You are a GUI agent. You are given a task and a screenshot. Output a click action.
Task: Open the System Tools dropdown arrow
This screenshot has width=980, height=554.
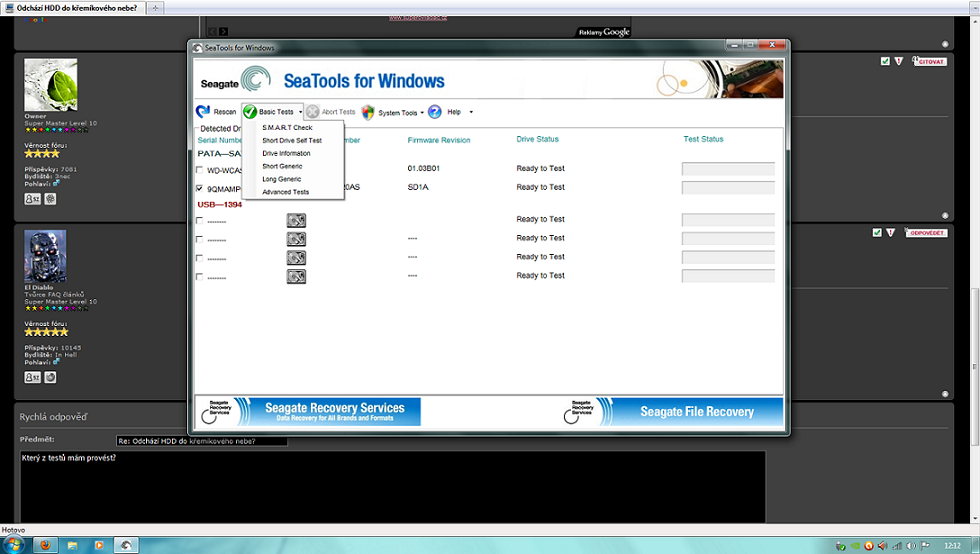click(x=422, y=113)
